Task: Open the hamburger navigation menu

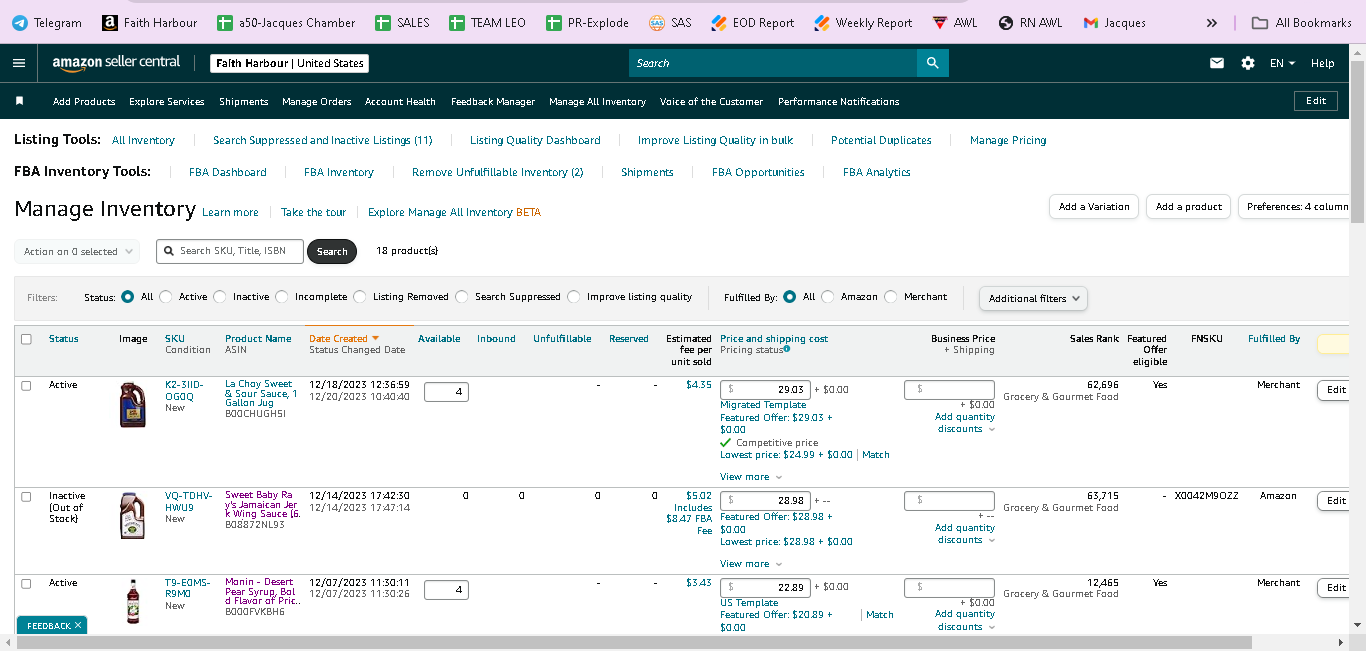Action: 19,63
